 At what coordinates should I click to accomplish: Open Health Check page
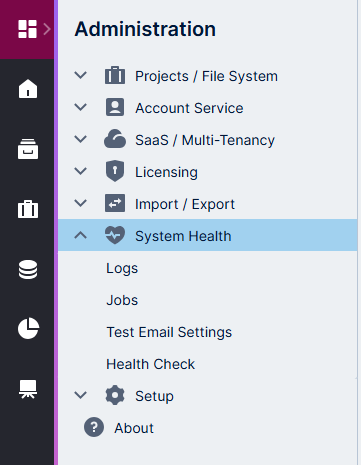pos(150,364)
